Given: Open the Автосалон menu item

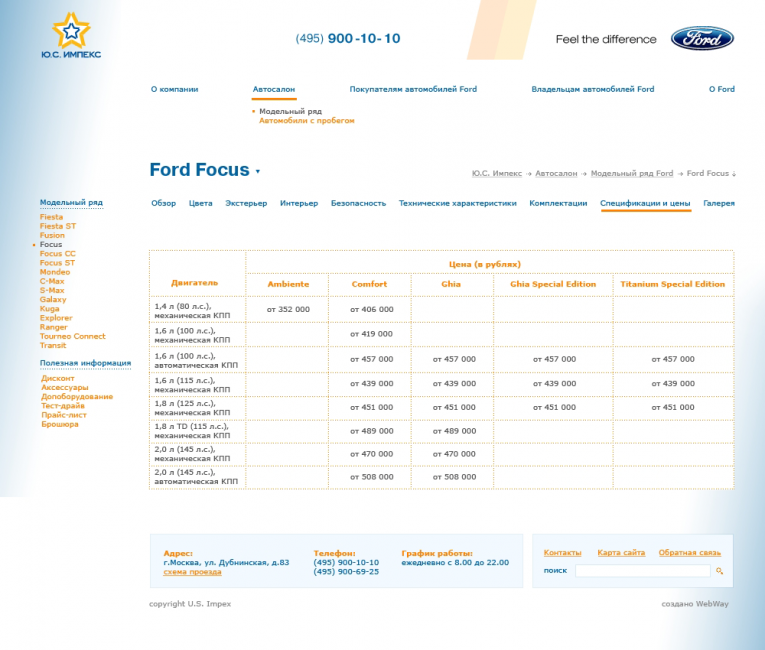Looking at the screenshot, I should (x=274, y=89).
